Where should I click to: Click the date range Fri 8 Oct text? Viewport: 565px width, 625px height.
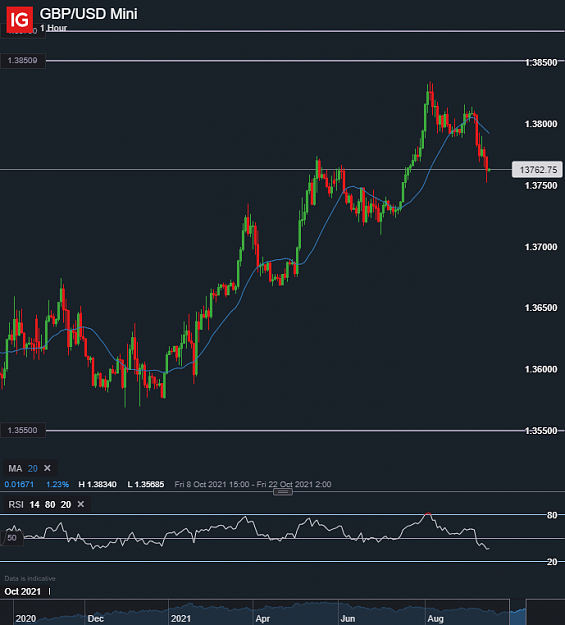(x=253, y=484)
